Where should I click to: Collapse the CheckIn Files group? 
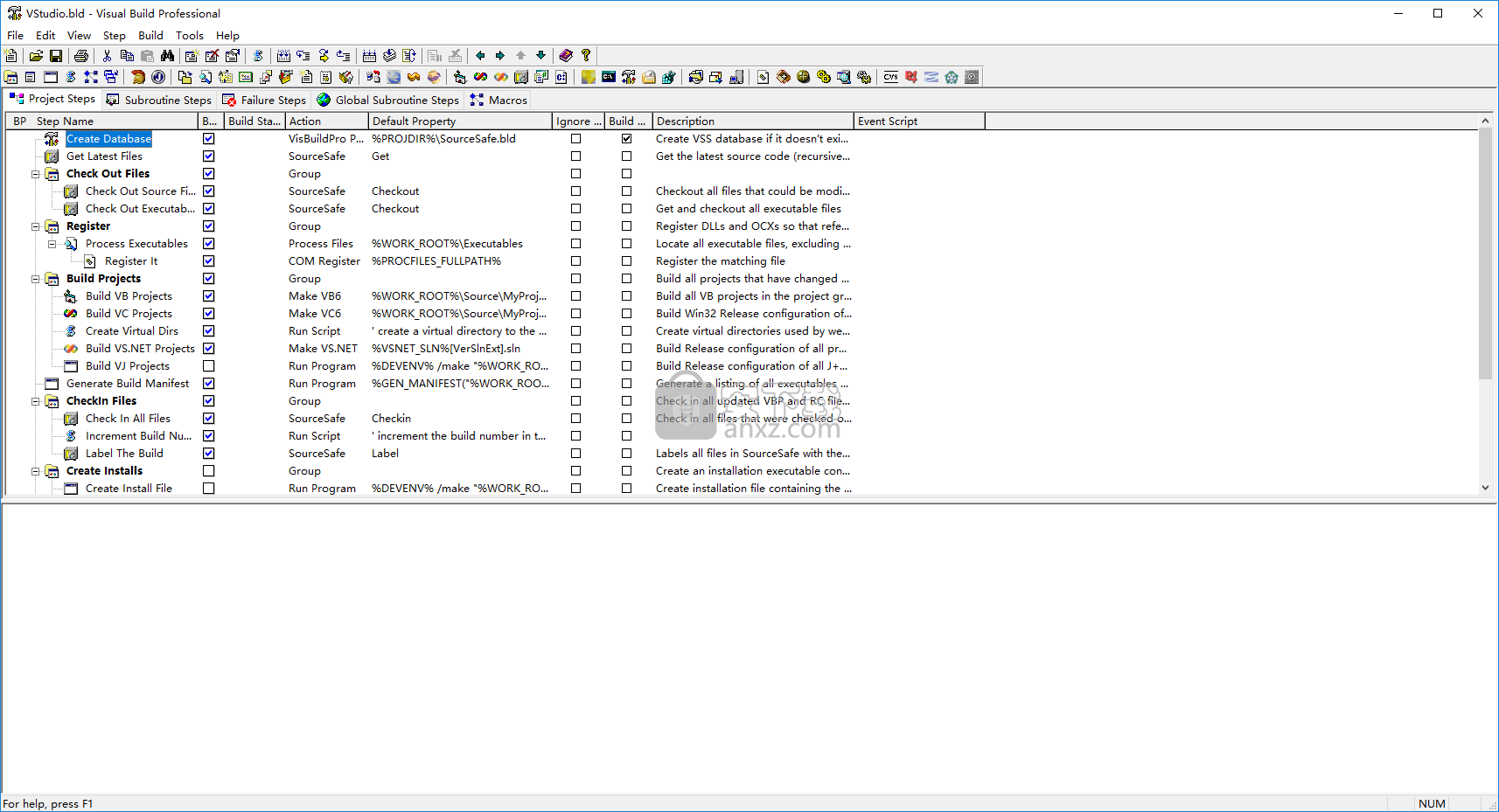pyautogui.click(x=36, y=401)
